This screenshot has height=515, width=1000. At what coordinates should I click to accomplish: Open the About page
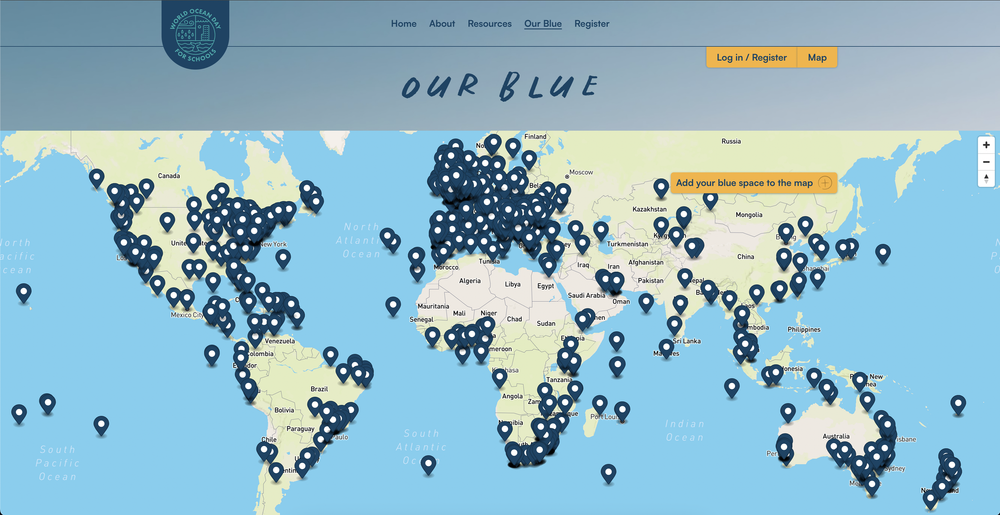pyautogui.click(x=442, y=24)
